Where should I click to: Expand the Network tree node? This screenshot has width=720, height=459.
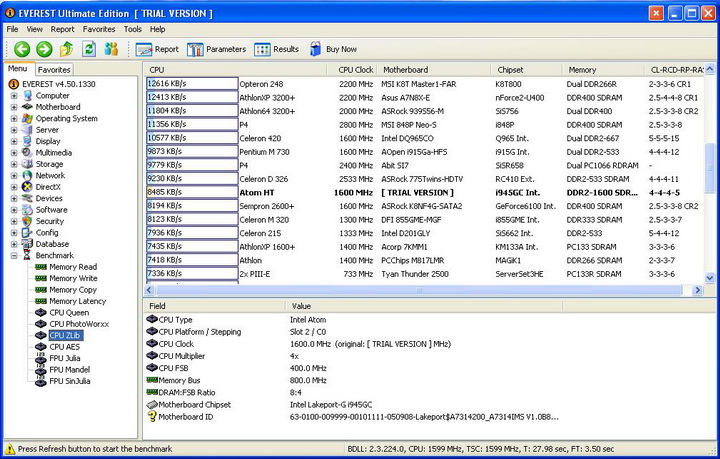(14, 175)
